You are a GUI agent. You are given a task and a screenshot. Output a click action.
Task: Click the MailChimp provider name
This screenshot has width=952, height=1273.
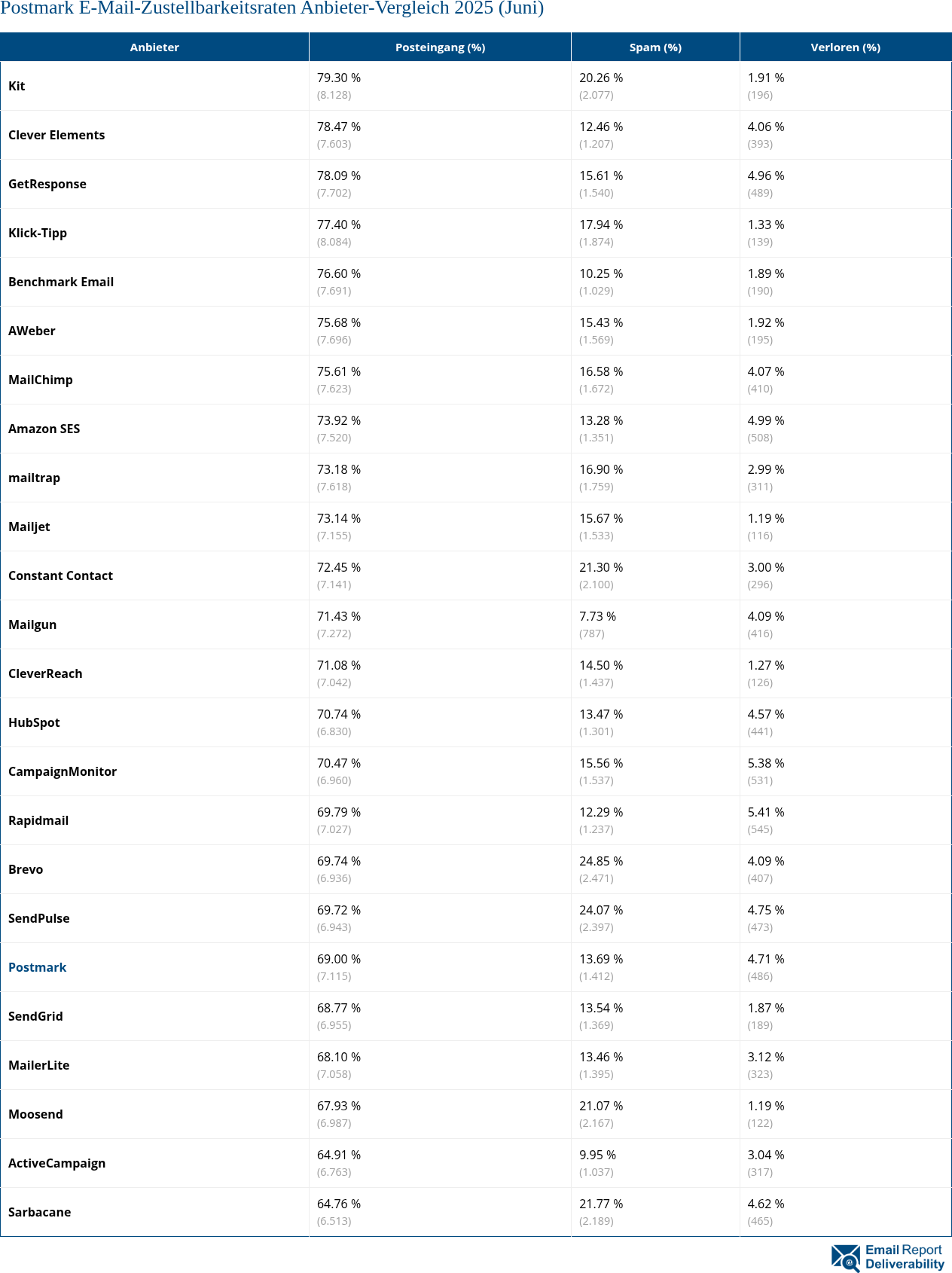pos(41,380)
